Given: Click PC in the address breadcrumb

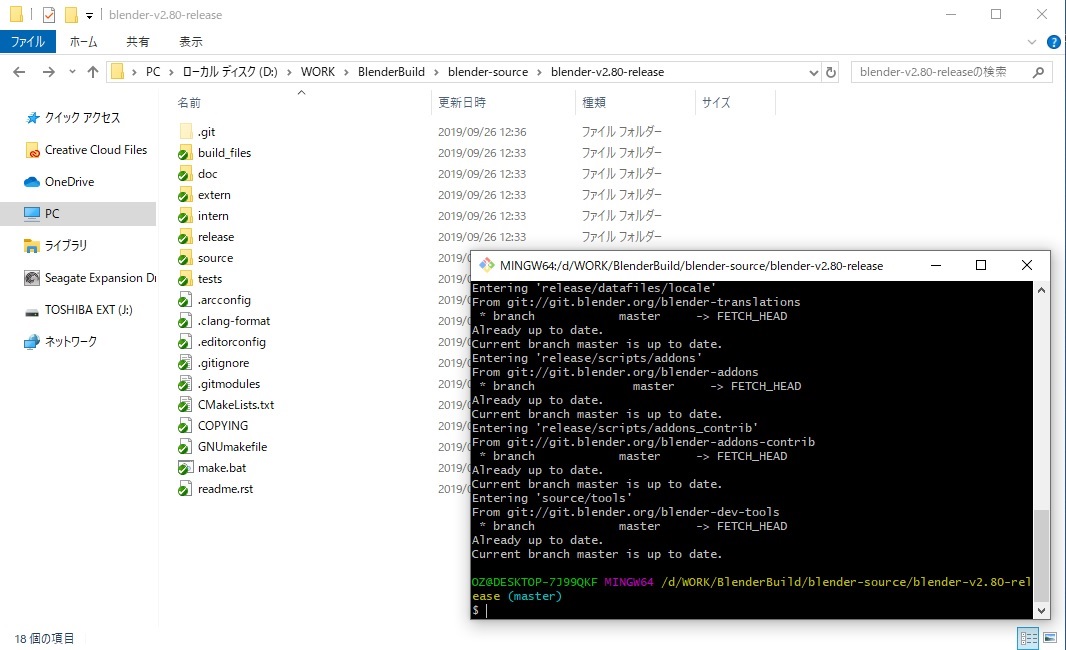Looking at the screenshot, I should coord(153,72).
